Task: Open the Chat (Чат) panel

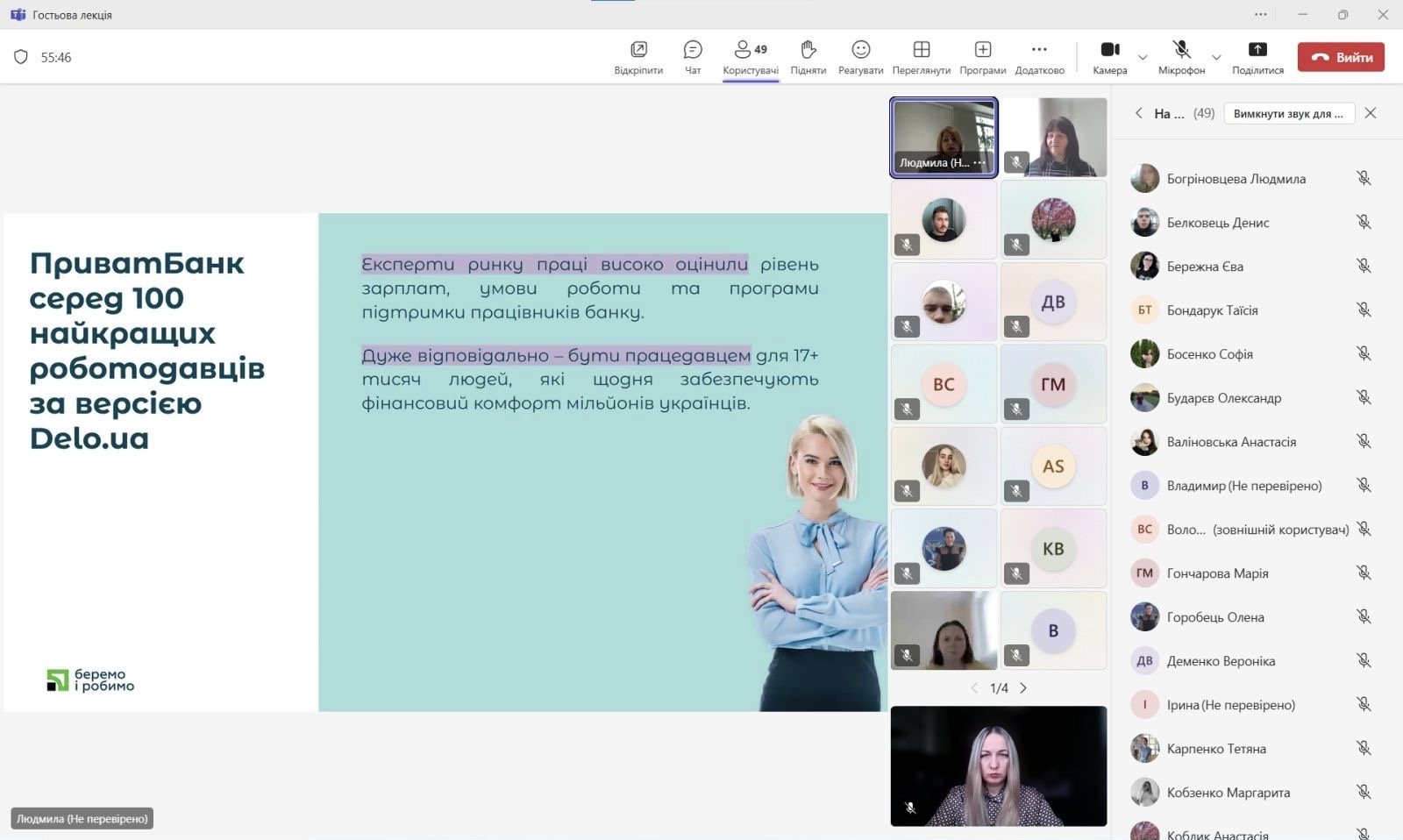Action: [692, 57]
